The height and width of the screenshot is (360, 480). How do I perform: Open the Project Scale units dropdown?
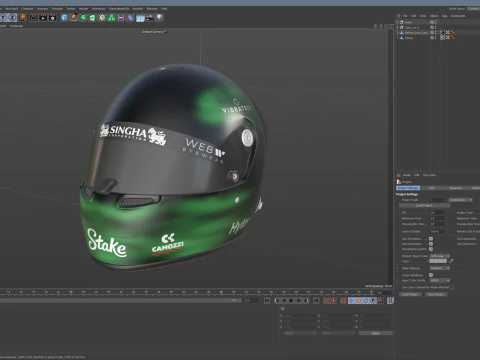click(x=460, y=200)
